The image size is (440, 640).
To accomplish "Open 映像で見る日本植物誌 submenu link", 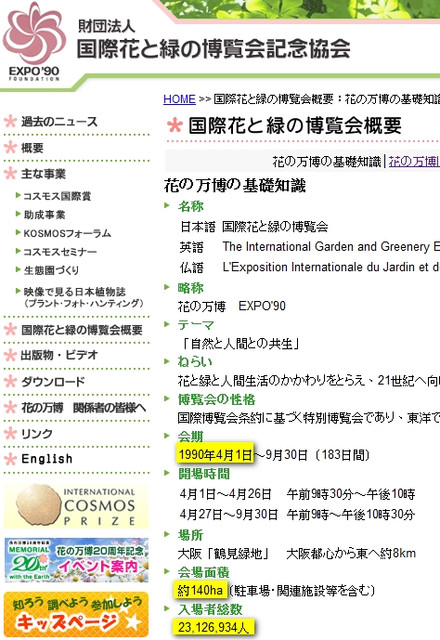I will click(x=83, y=297).
